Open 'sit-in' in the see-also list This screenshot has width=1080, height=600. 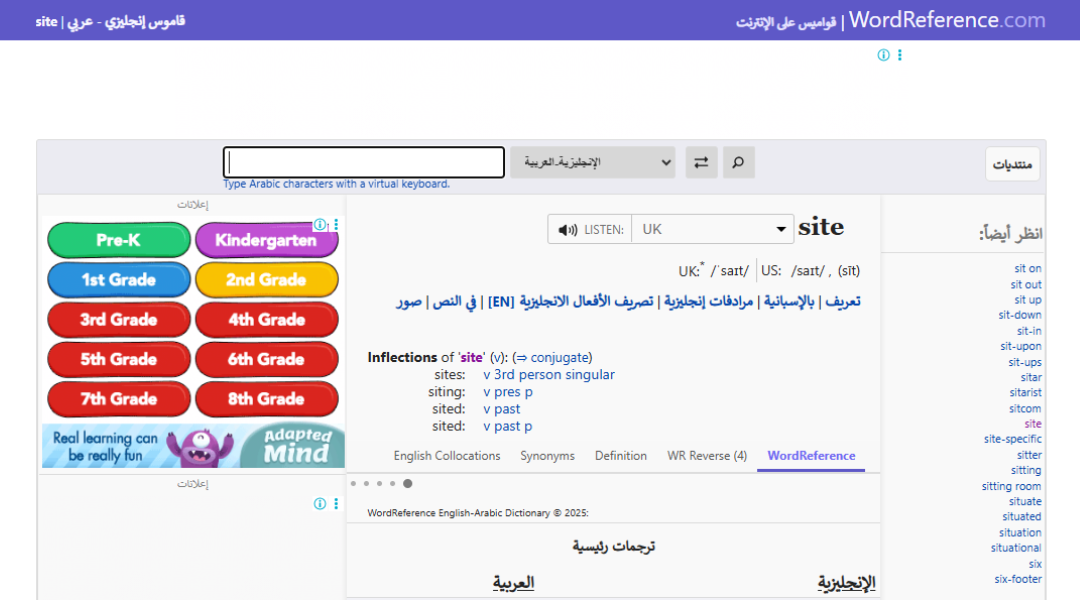[1029, 331]
